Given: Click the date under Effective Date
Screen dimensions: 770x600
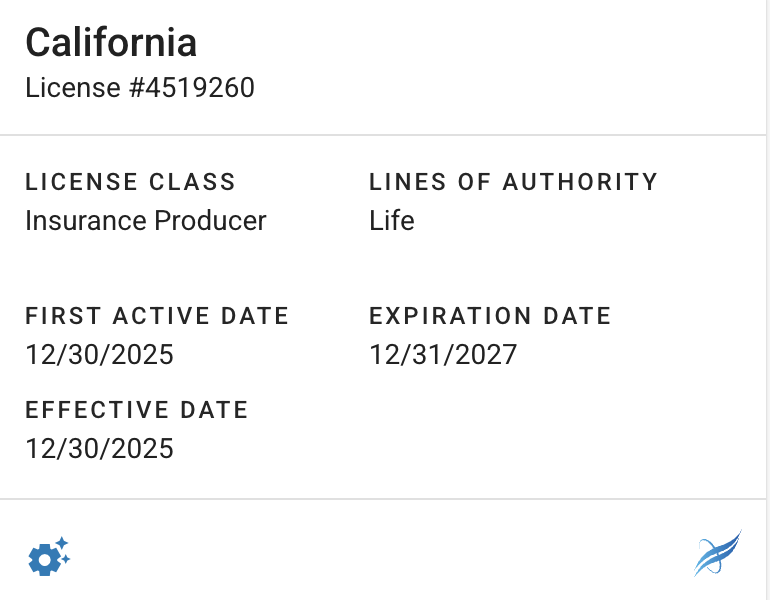Looking at the screenshot, I should (x=99, y=448).
